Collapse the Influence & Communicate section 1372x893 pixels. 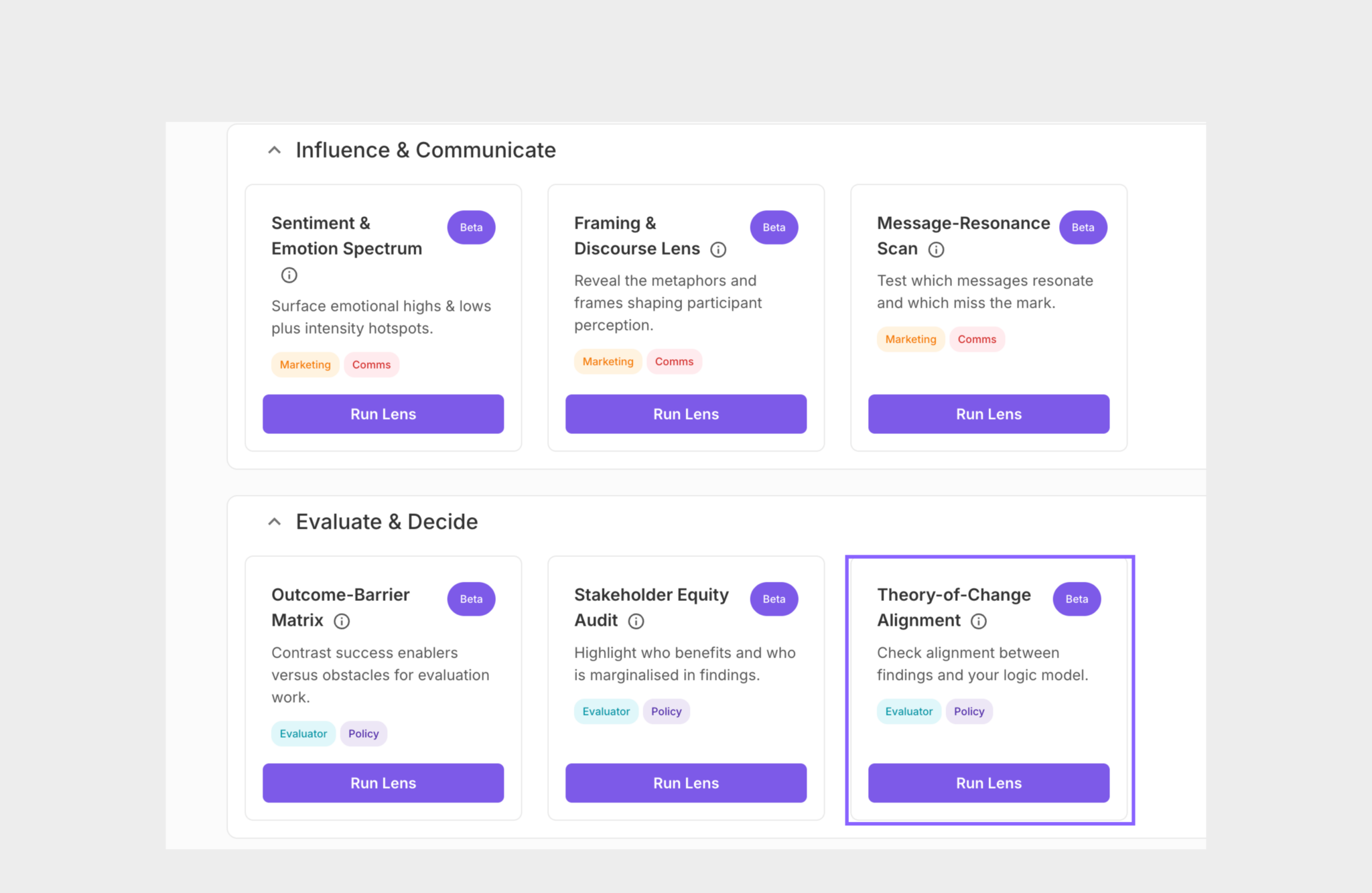274,150
